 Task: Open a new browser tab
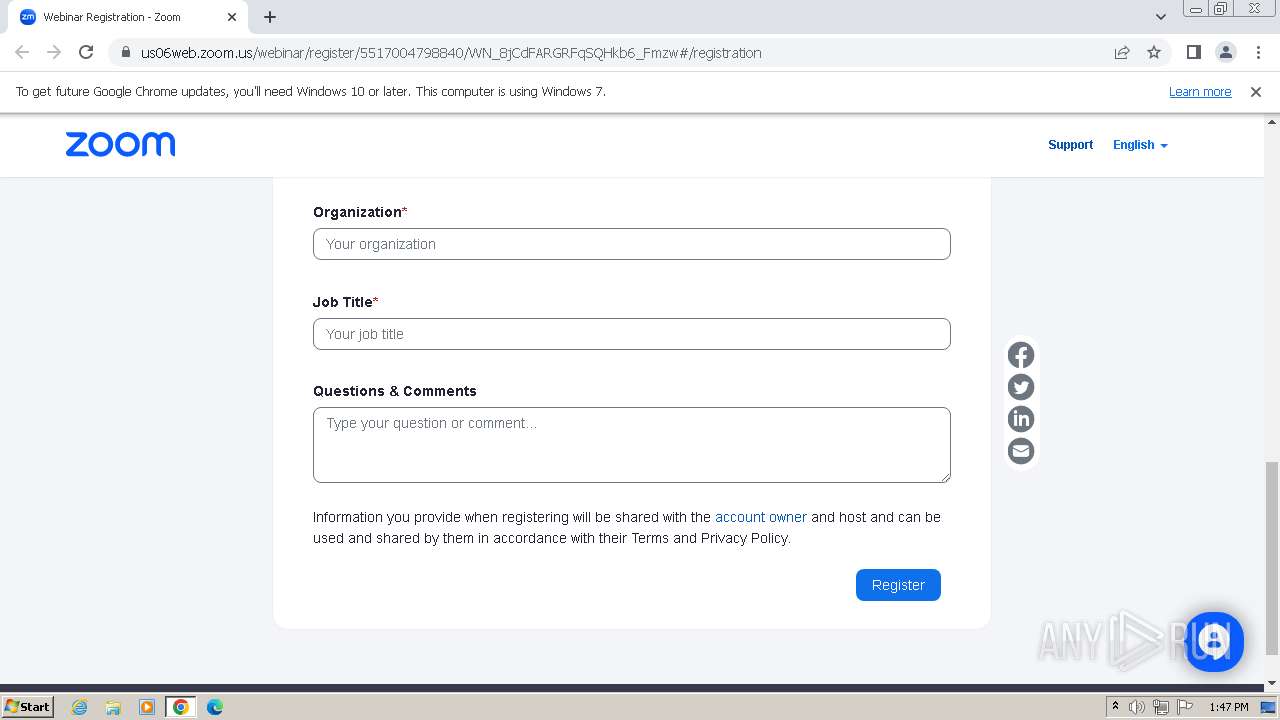coord(270,16)
